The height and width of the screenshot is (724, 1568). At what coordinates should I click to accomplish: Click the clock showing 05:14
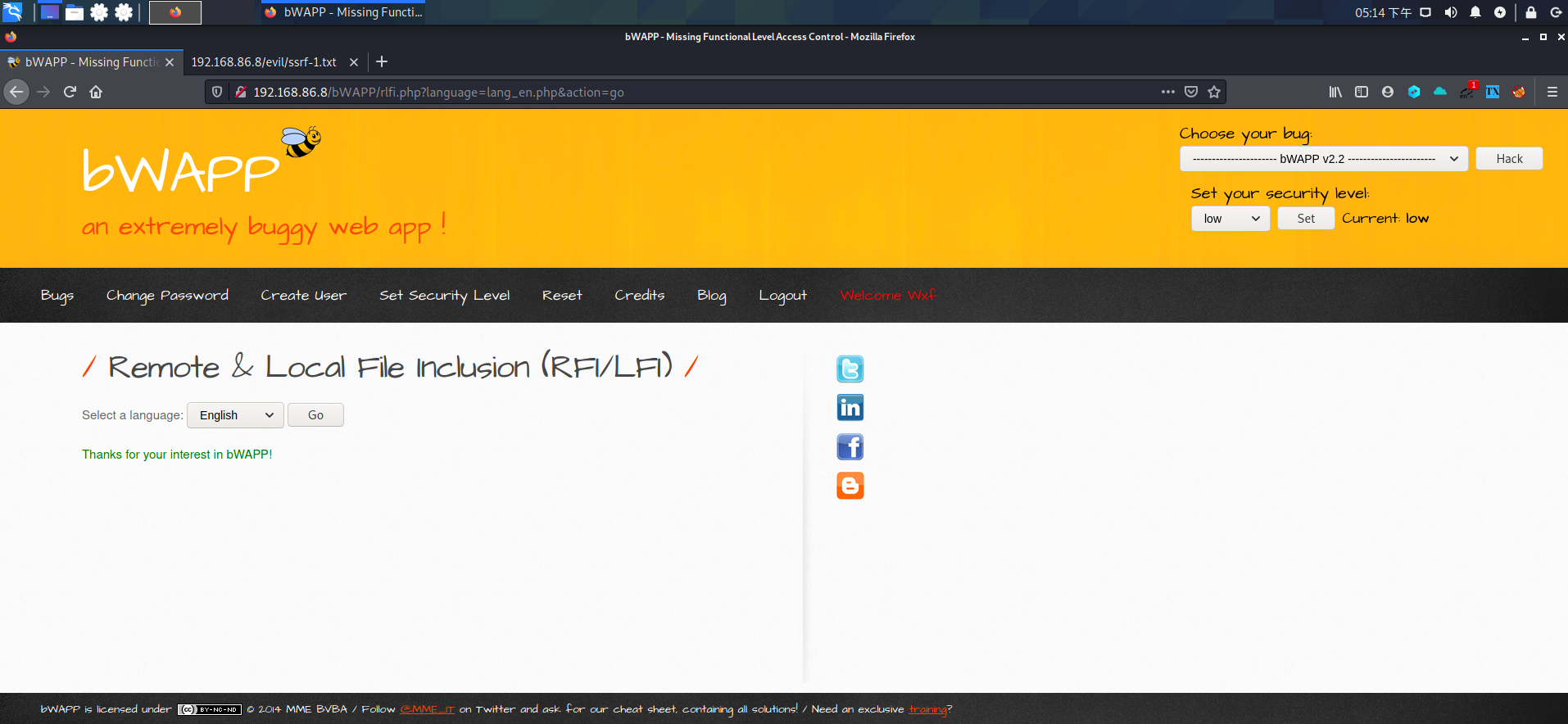(1383, 12)
